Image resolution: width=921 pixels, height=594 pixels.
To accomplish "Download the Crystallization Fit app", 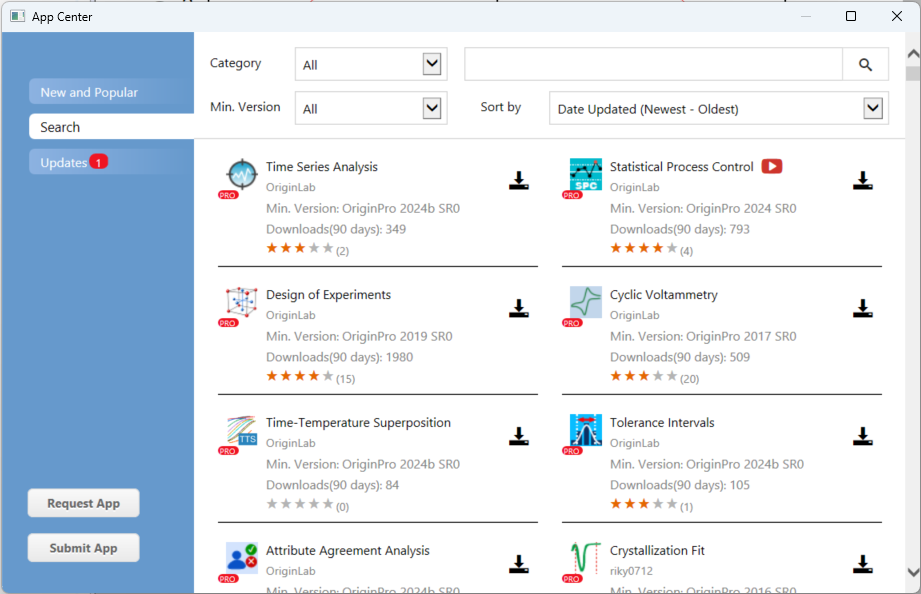I will tap(862, 564).
